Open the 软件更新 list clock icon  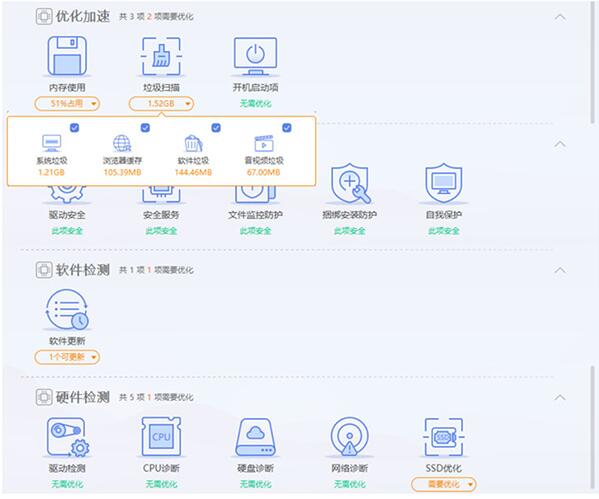coord(67,309)
